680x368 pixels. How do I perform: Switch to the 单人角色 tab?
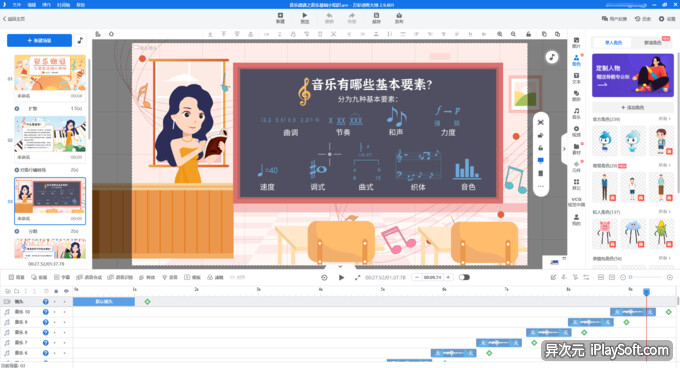click(x=613, y=42)
